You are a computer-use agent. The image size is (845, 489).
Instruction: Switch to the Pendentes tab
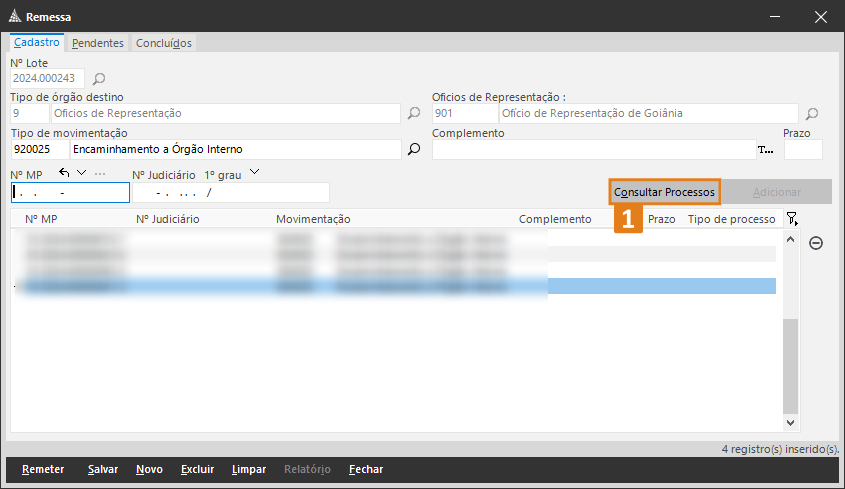98,43
